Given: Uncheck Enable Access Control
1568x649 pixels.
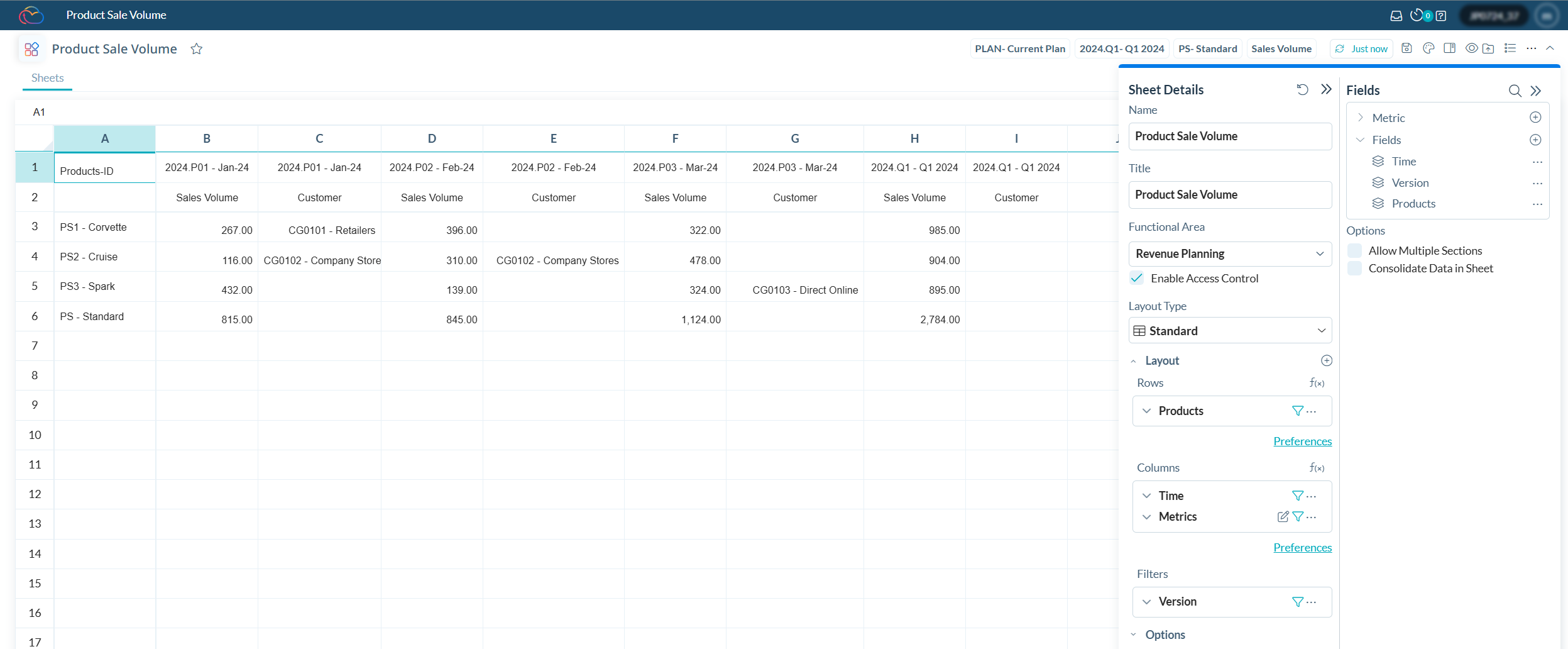Looking at the screenshot, I should pyautogui.click(x=1137, y=277).
